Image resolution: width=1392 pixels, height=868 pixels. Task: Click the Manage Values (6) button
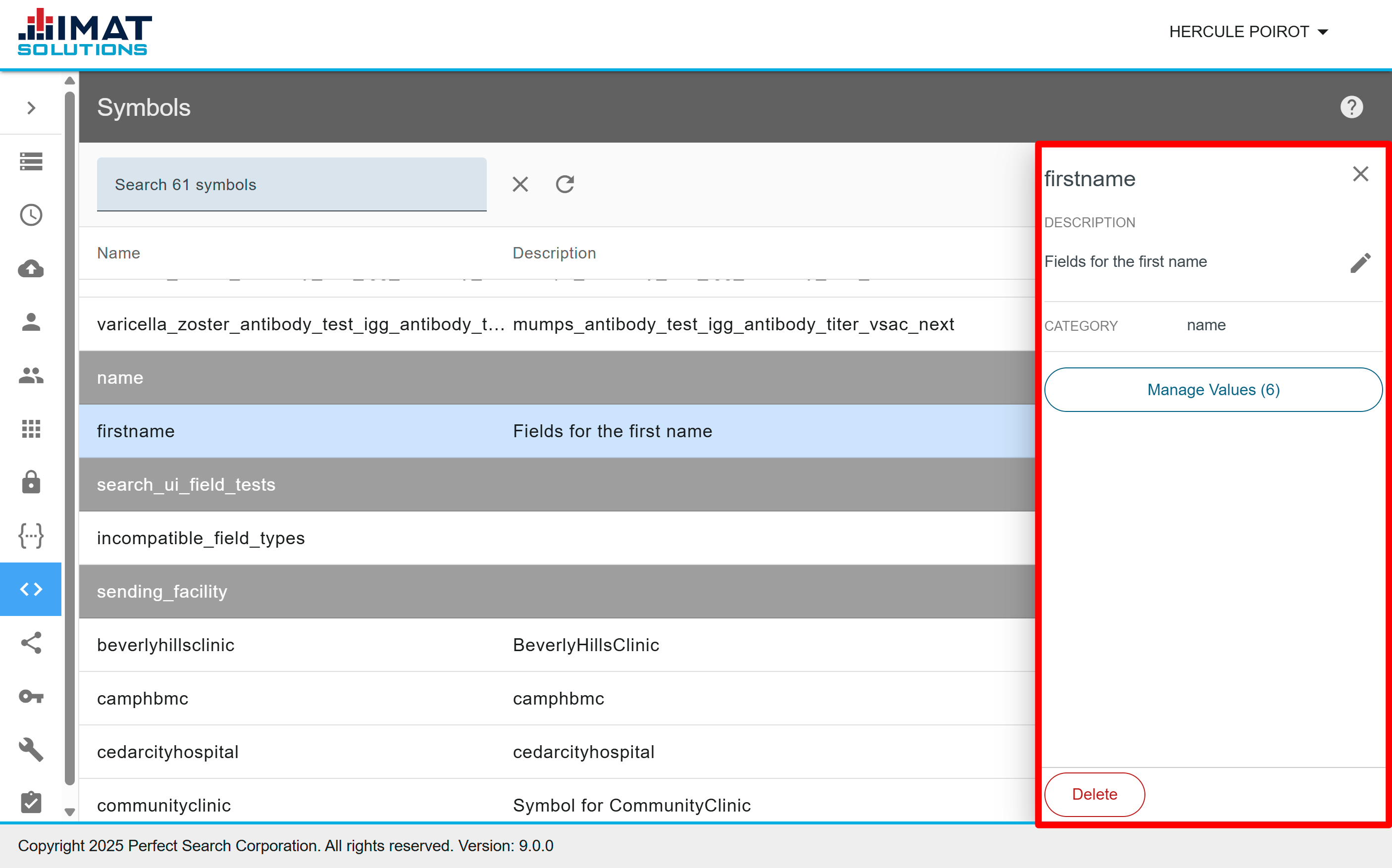point(1213,390)
